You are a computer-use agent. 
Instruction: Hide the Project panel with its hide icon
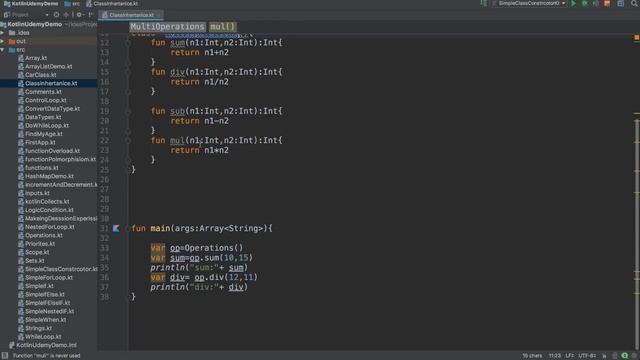click(x=91, y=15)
